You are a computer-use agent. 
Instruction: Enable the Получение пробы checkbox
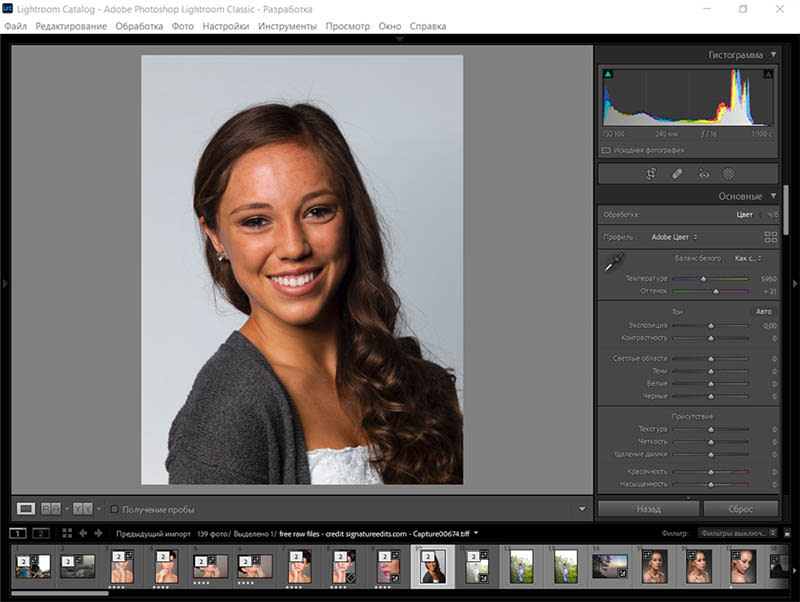(115, 509)
